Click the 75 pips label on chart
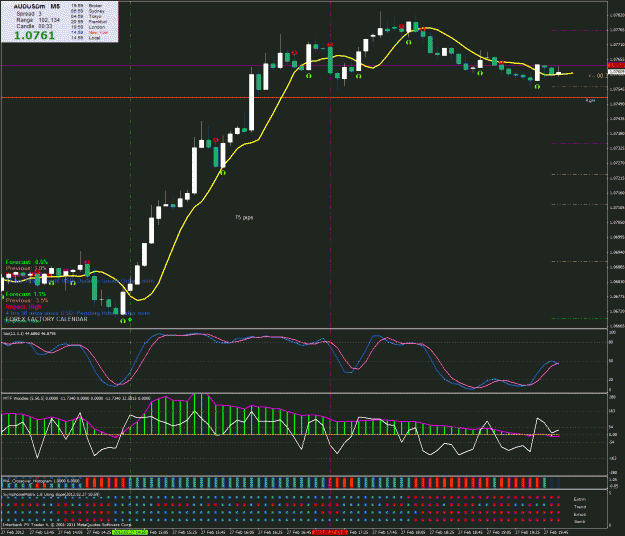The image size is (625, 536). (x=244, y=217)
